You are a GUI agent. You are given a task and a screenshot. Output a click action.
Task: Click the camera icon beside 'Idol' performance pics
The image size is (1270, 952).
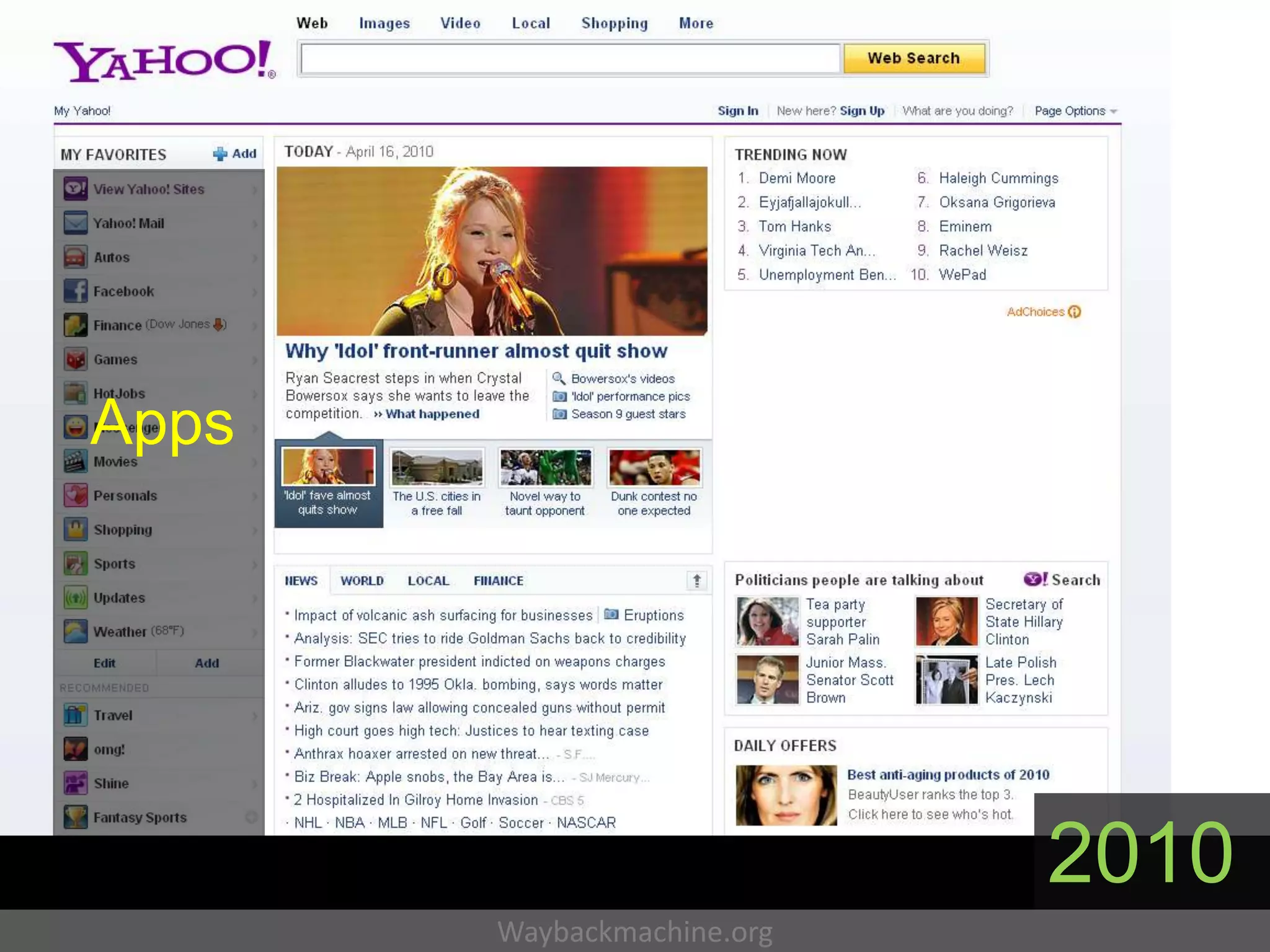click(559, 396)
